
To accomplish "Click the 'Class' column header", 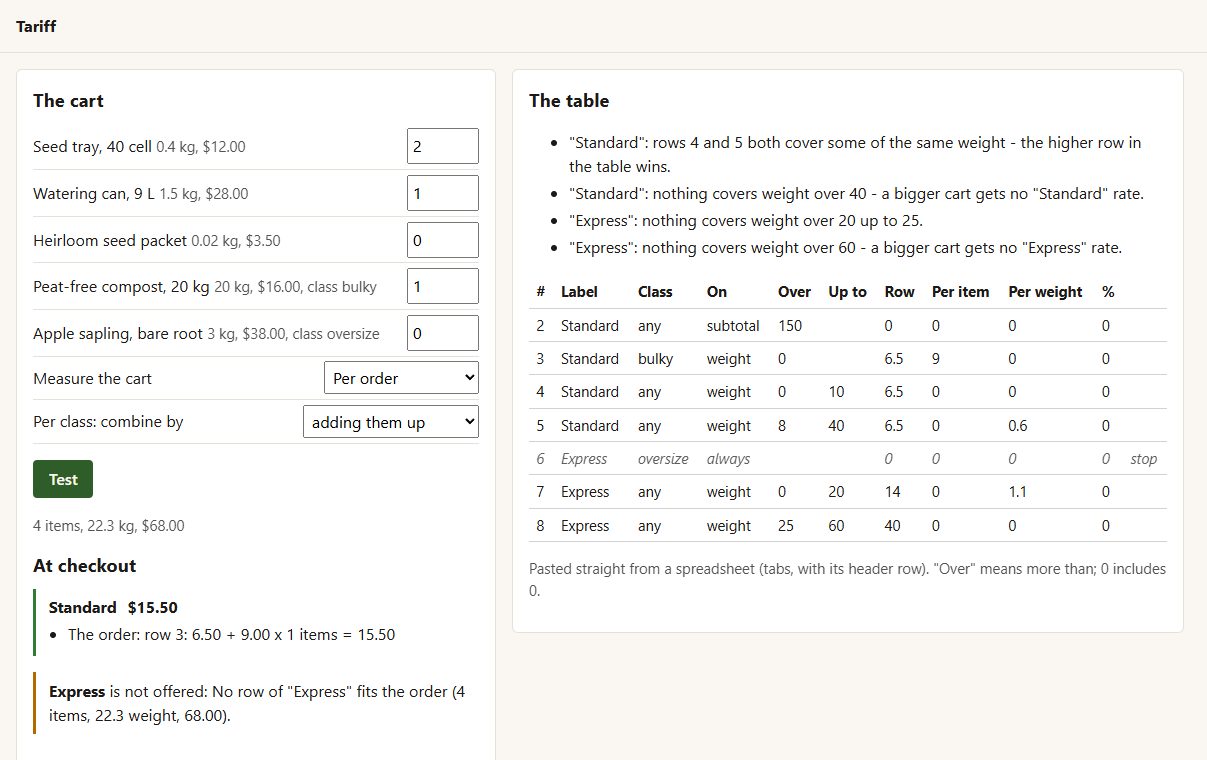I will click(655, 292).
